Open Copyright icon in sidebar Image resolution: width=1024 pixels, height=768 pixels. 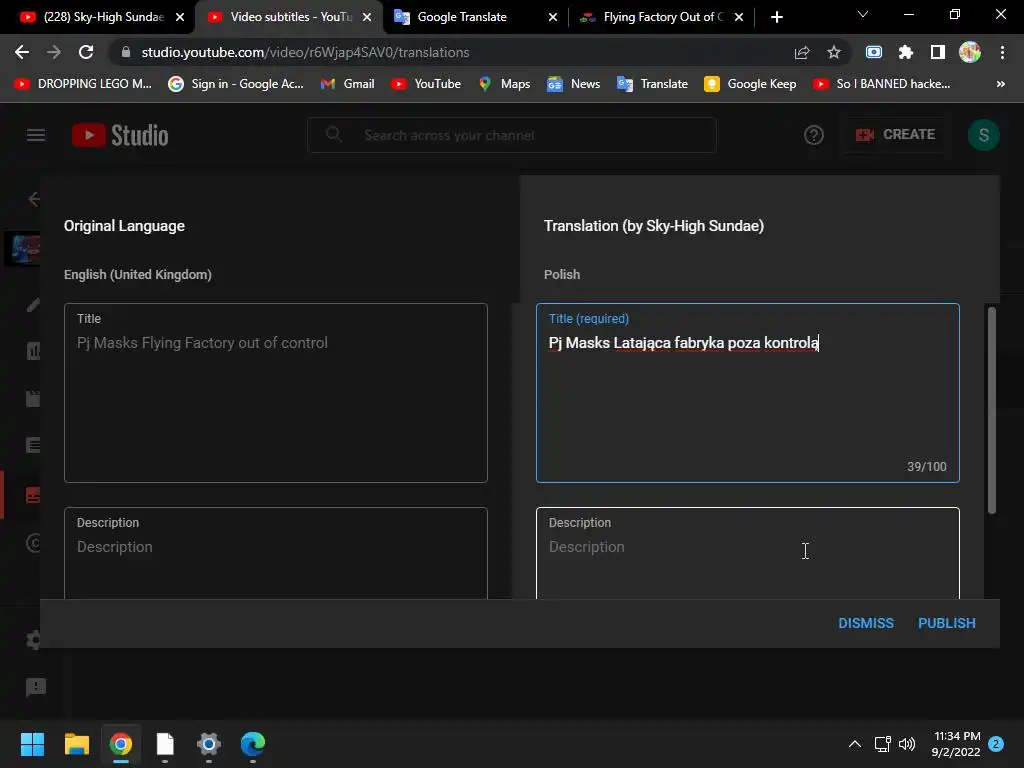(x=33, y=543)
